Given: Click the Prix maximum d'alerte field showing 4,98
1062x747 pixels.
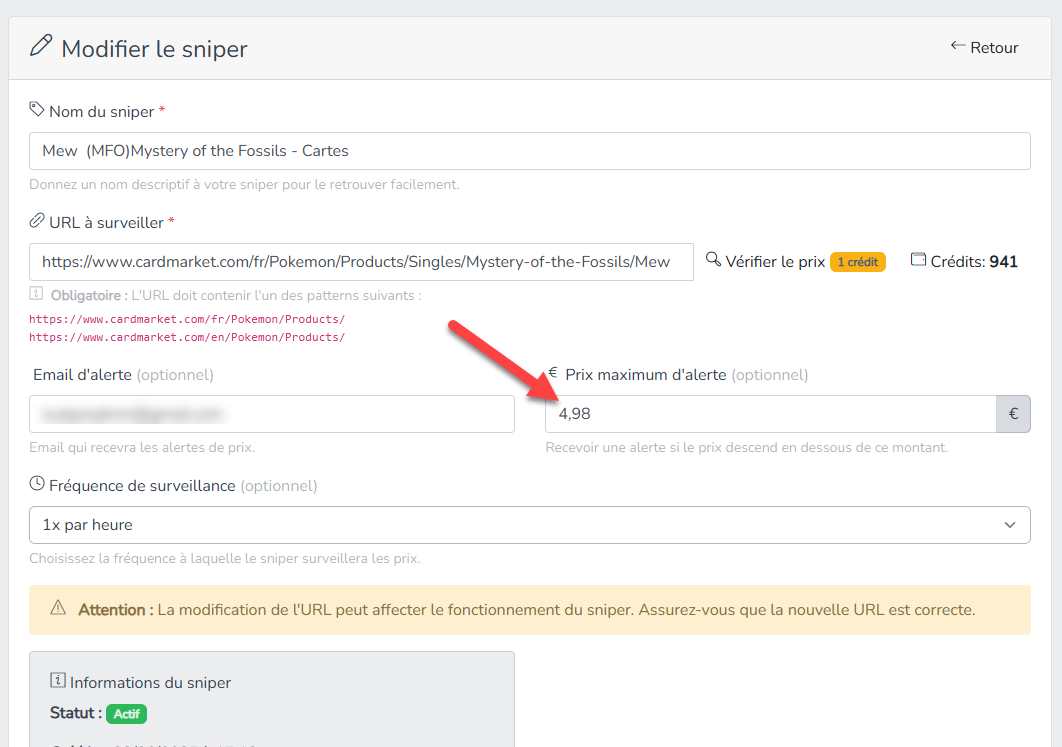Looking at the screenshot, I should click(770, 414).
